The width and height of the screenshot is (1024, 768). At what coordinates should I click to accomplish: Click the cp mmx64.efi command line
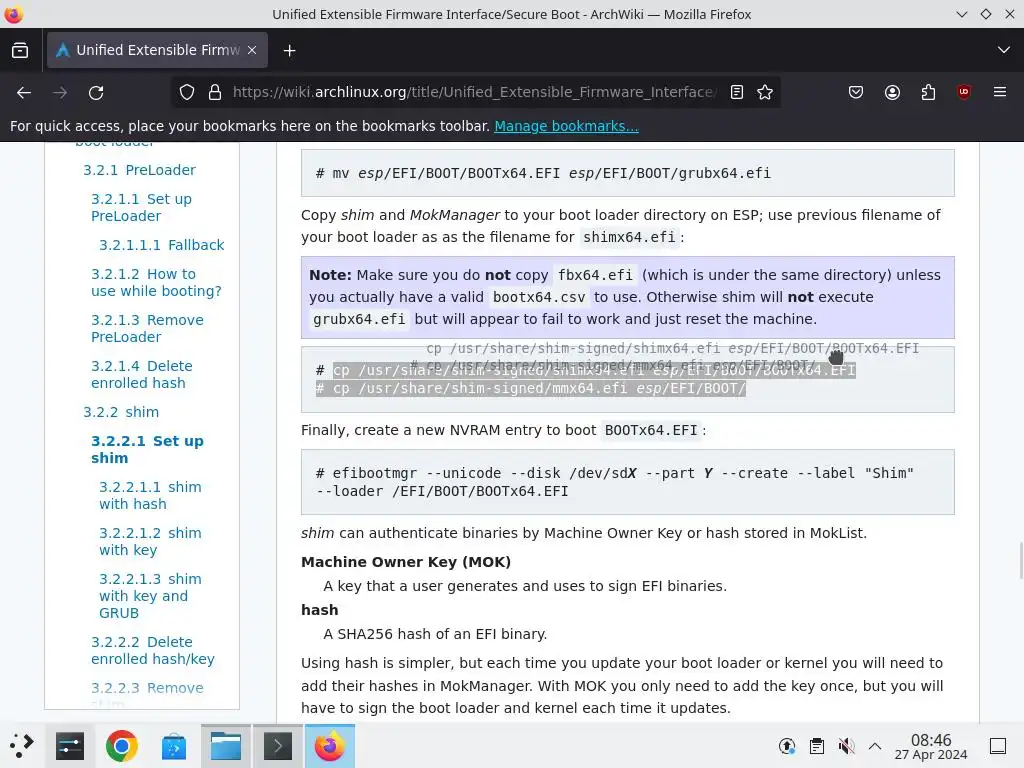tap(530, 389)
